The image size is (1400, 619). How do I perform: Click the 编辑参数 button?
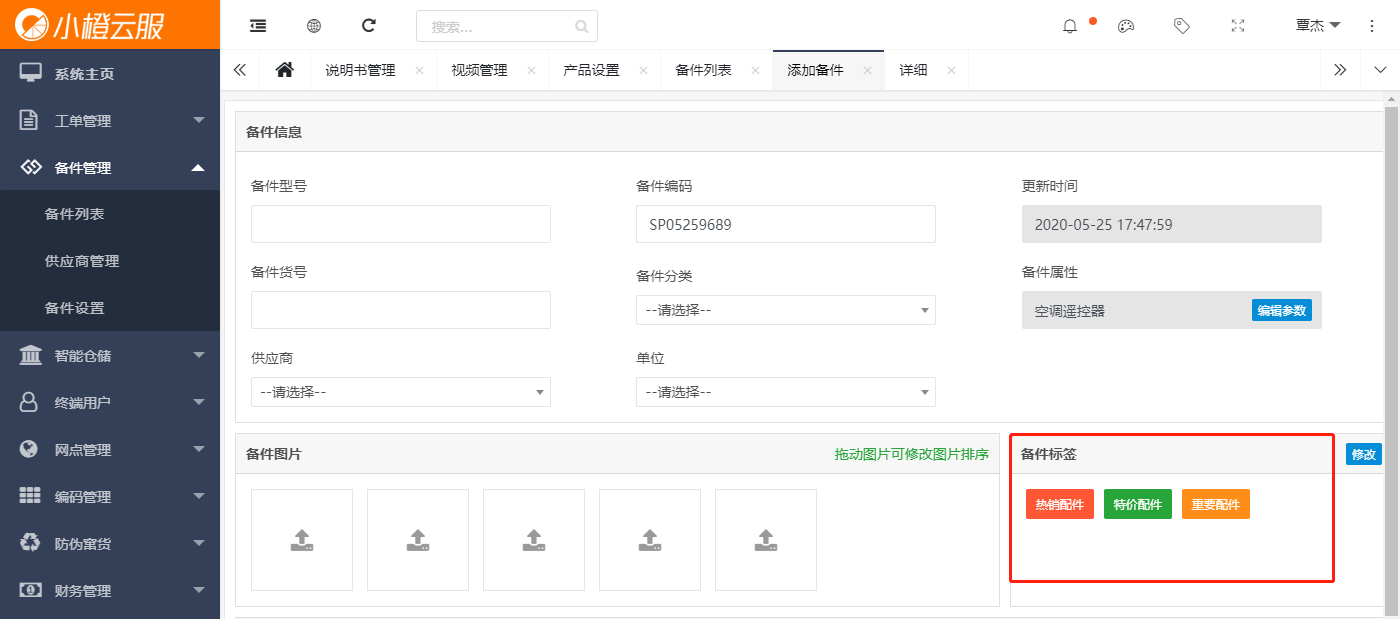click(x=1281, y=310)
